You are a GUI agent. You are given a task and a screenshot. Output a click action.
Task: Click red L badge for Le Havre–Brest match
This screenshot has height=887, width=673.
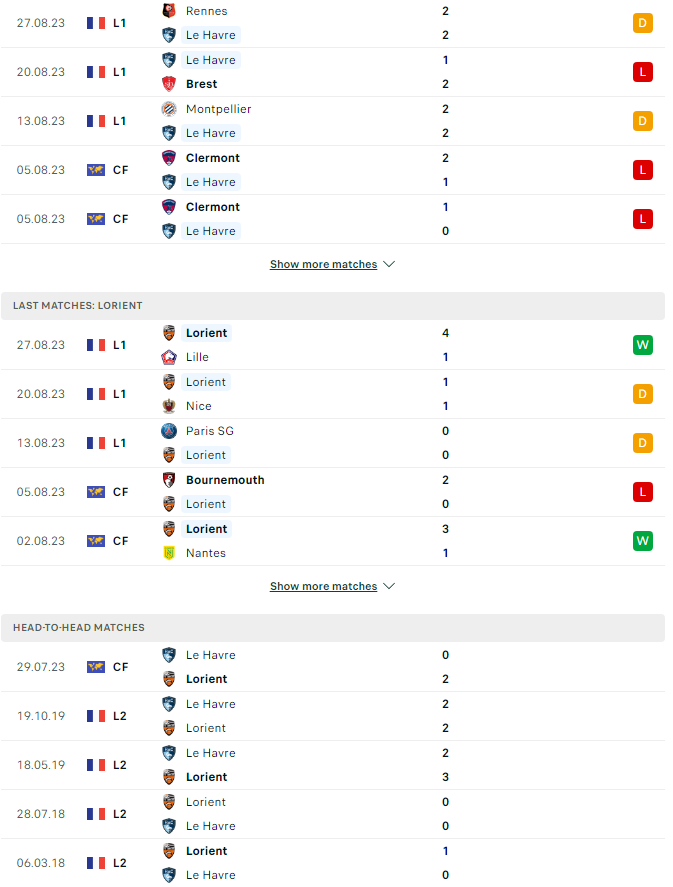click(642, 72)
